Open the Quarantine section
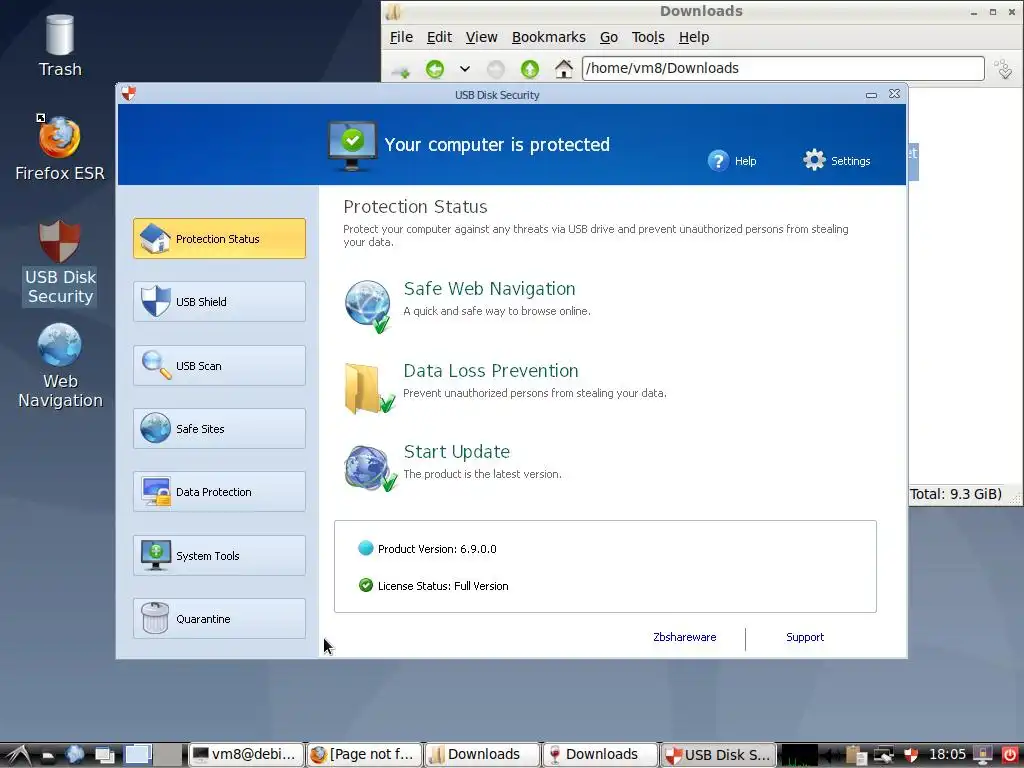1024x768 pixels. coord(219,618)
